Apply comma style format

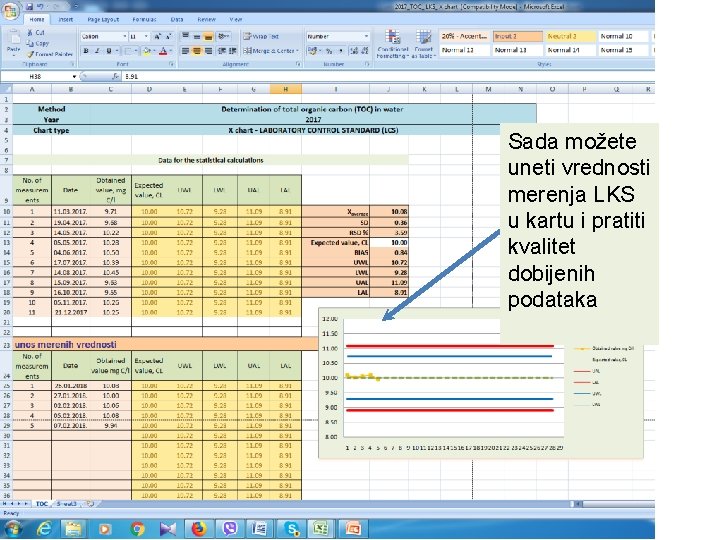tap(340, 51)
